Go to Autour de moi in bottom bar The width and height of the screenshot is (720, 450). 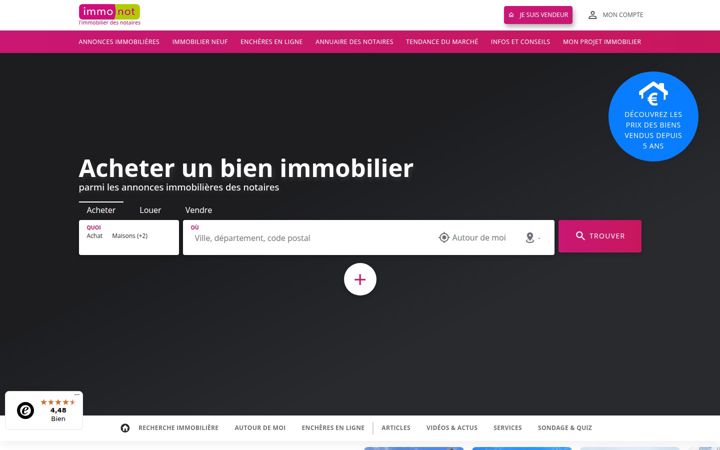[x=260, y=428]
